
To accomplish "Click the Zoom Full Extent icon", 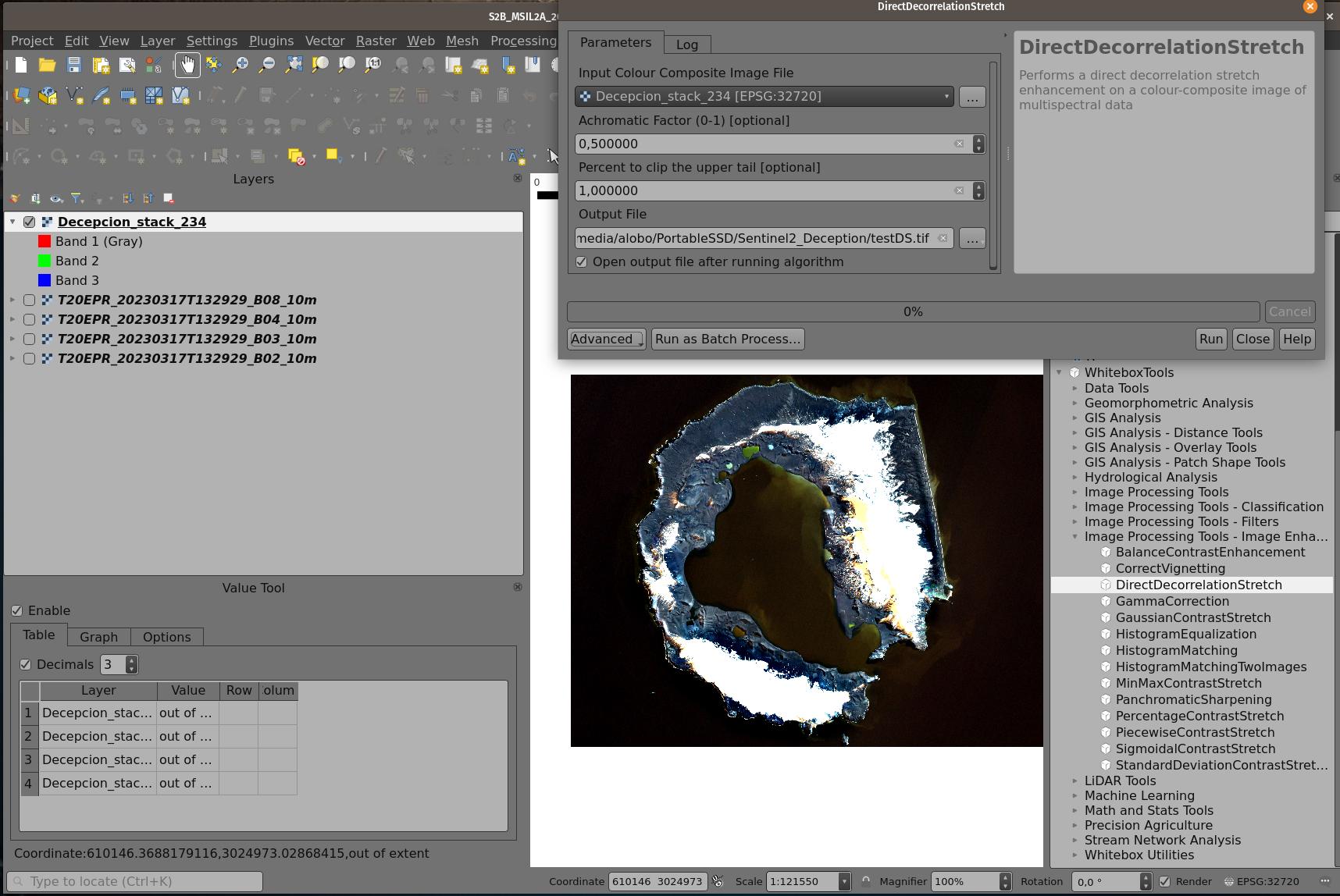I will 294,66.
